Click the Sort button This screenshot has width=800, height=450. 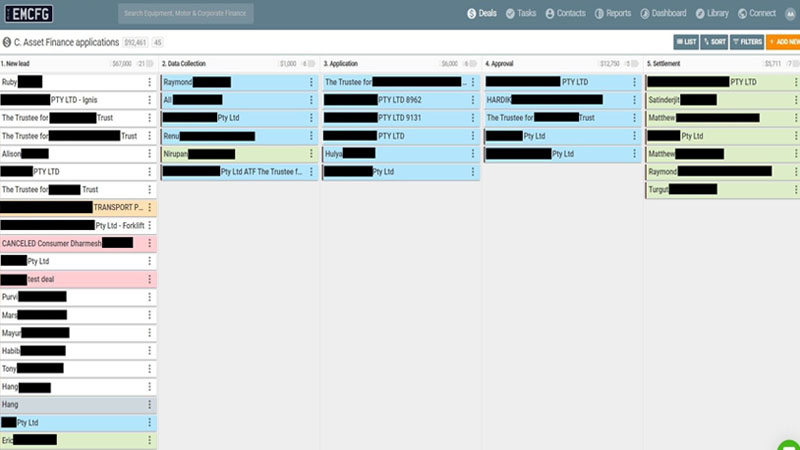pyautogui.click(x=714, y=42)
